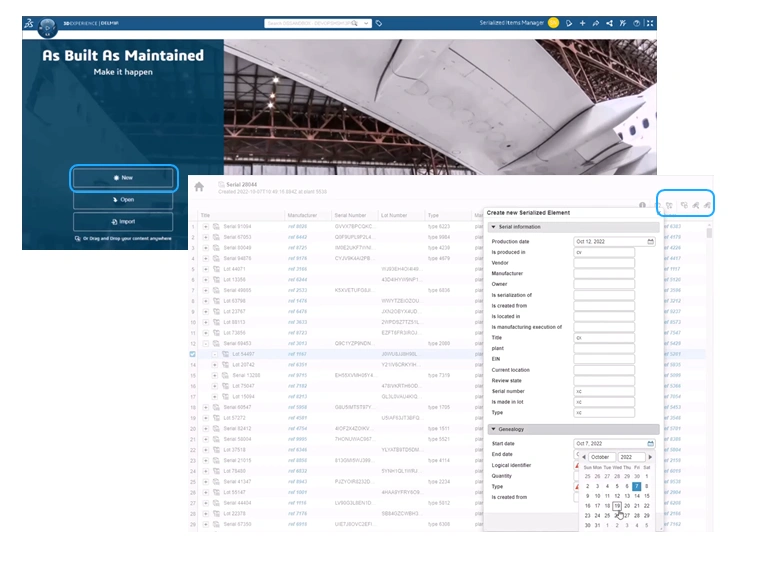Viewport: 760px width, 578px height.
Task: Select day 19 in the calendar
Action: [617, 506]
